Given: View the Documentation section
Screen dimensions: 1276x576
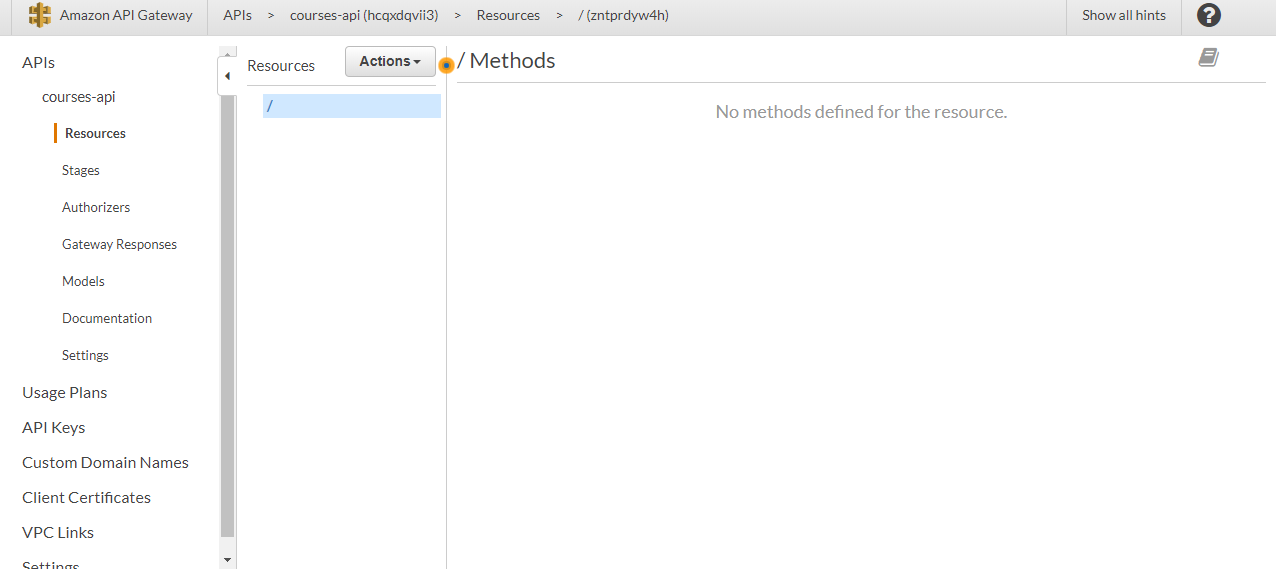Looking at the screenshot, I should [x=107, y=318].
